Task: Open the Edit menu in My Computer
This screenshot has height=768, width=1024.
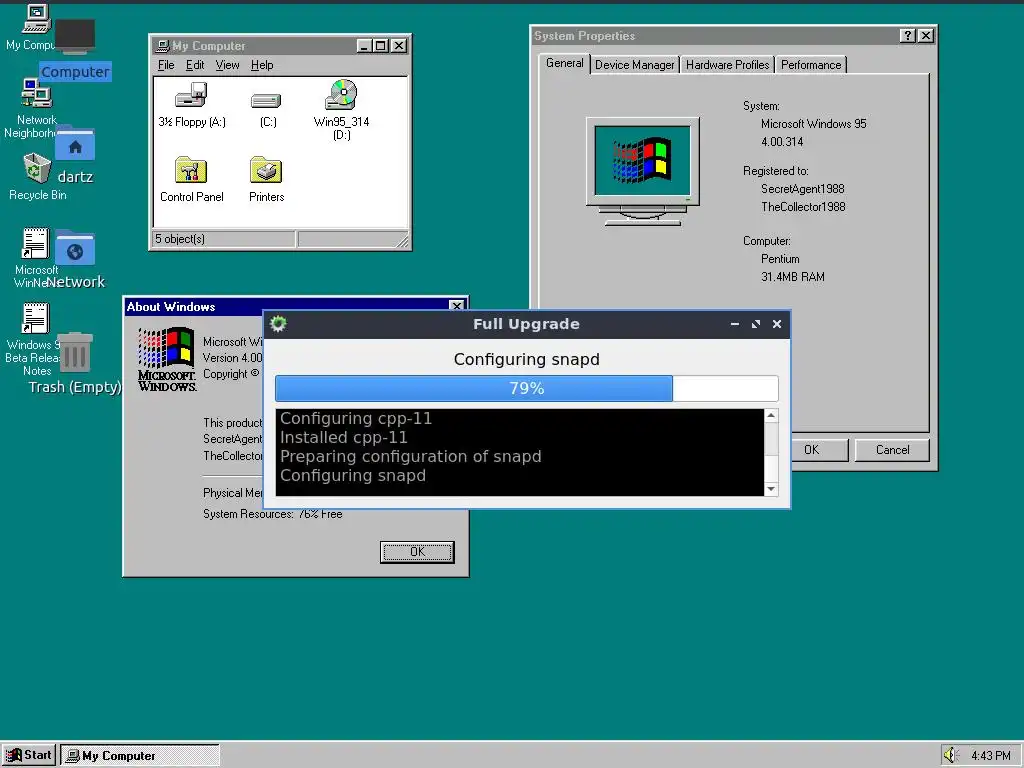Action: coord(195,65)
